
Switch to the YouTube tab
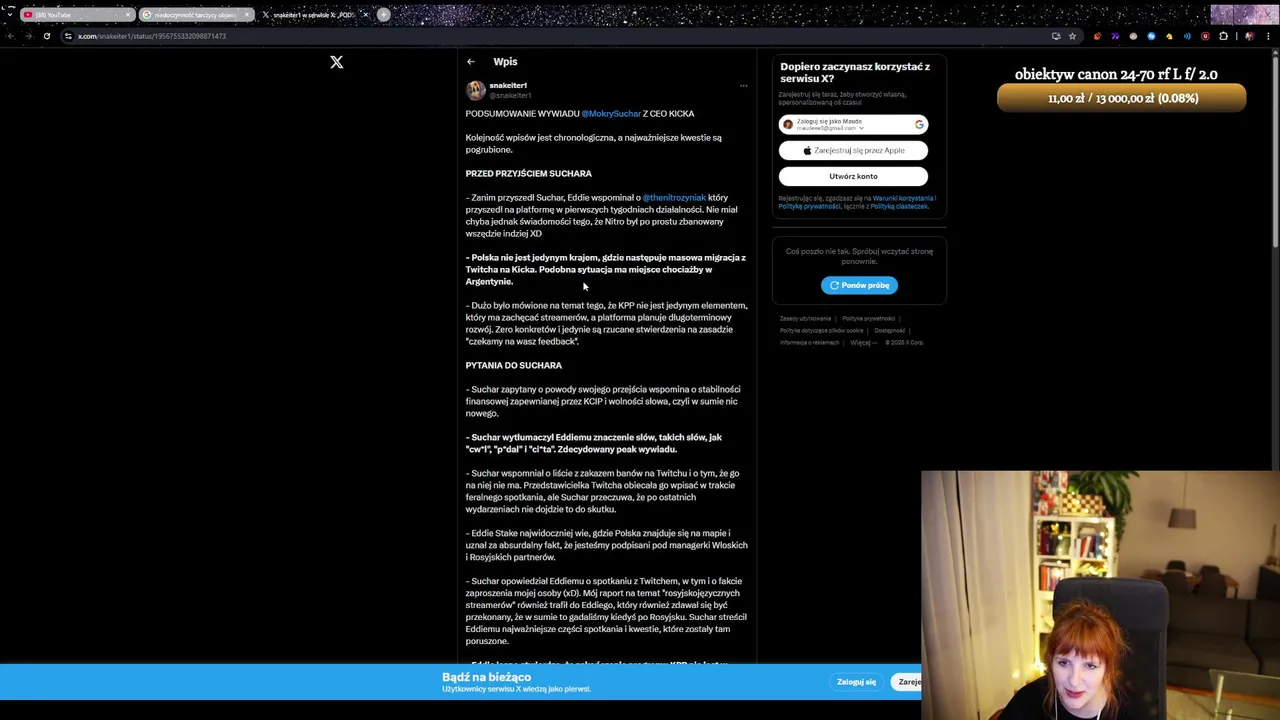[78, 15]
